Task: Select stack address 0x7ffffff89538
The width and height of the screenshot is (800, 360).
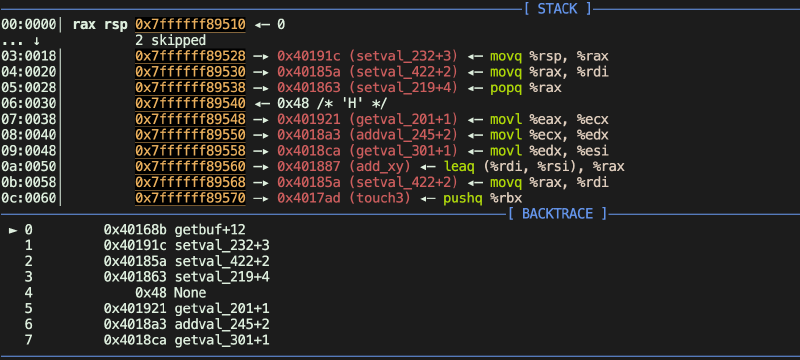Action: (190, 88)
